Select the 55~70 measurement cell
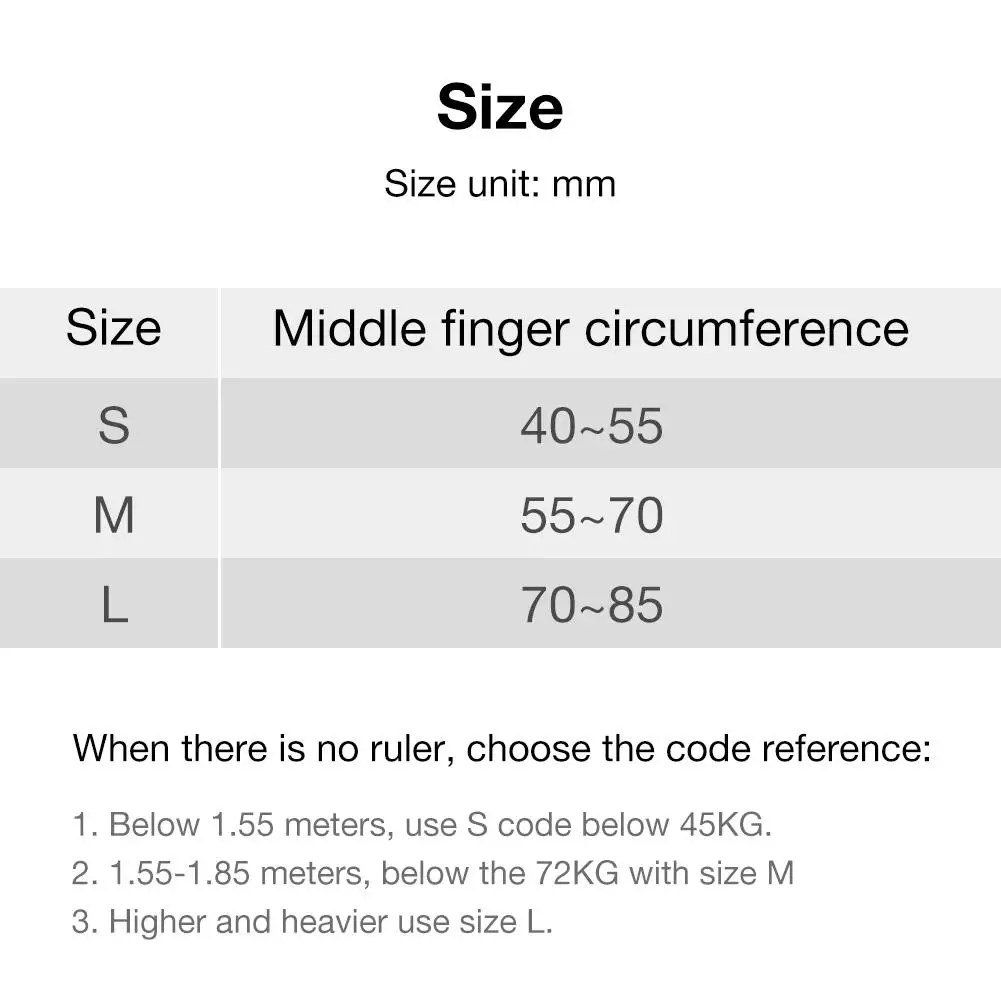Image resolution: width=1001 pixels, height=1001 pixels. [591, 516]
